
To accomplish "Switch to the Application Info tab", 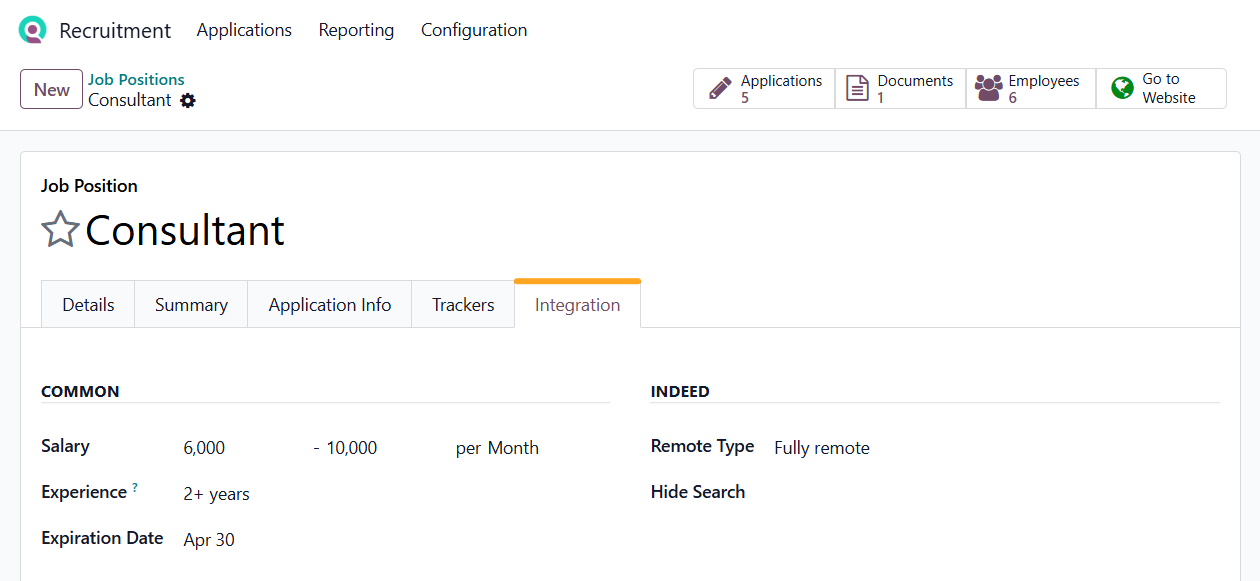I will [x=329, y=305].
